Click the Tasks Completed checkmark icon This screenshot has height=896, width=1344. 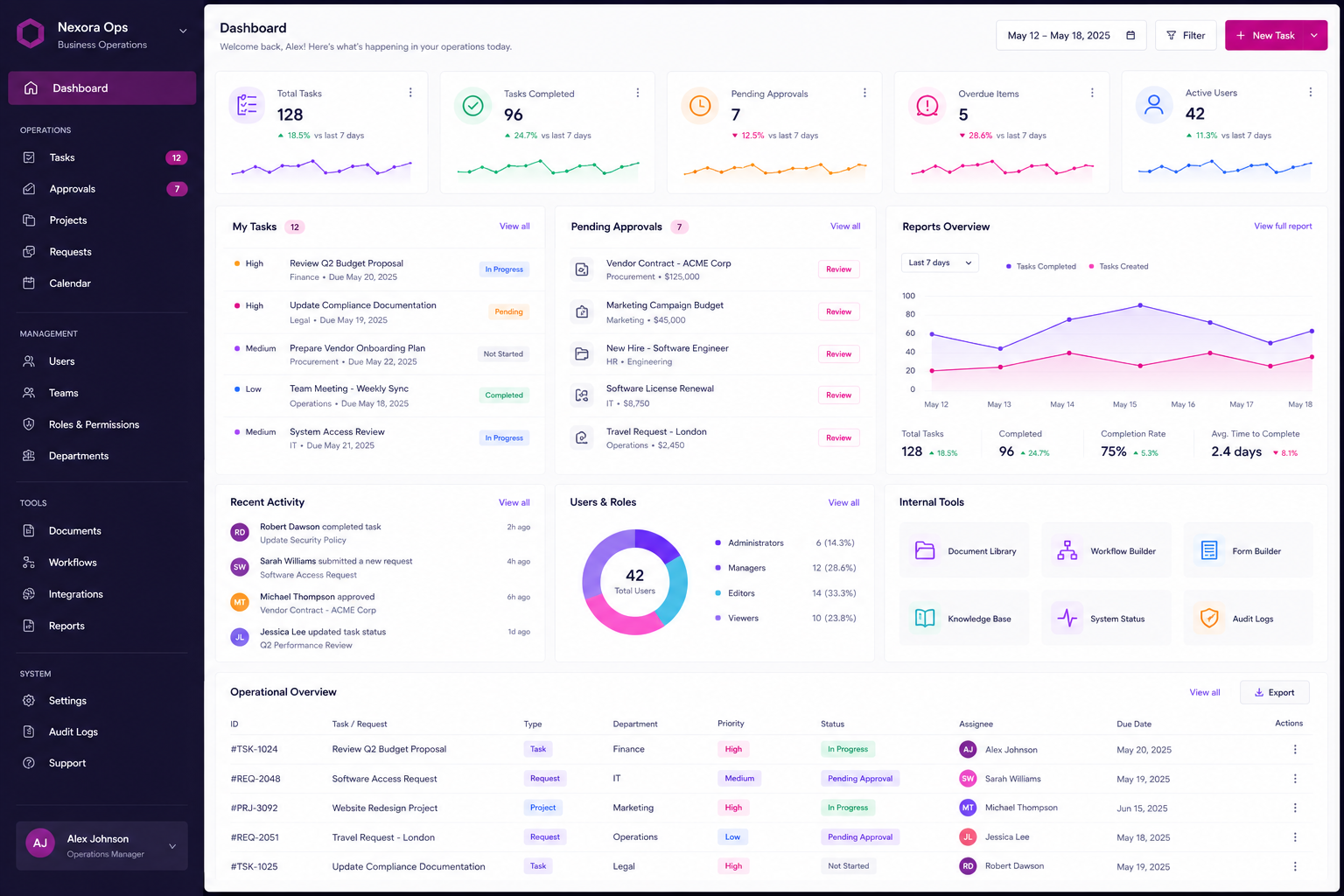coord(472,105)
